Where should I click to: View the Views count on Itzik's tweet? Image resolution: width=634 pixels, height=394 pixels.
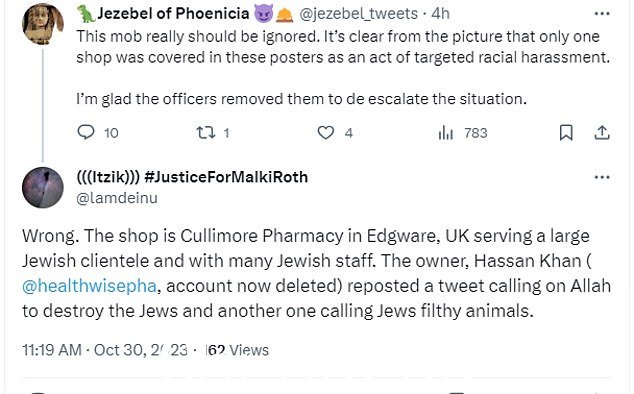click(237, 350)
